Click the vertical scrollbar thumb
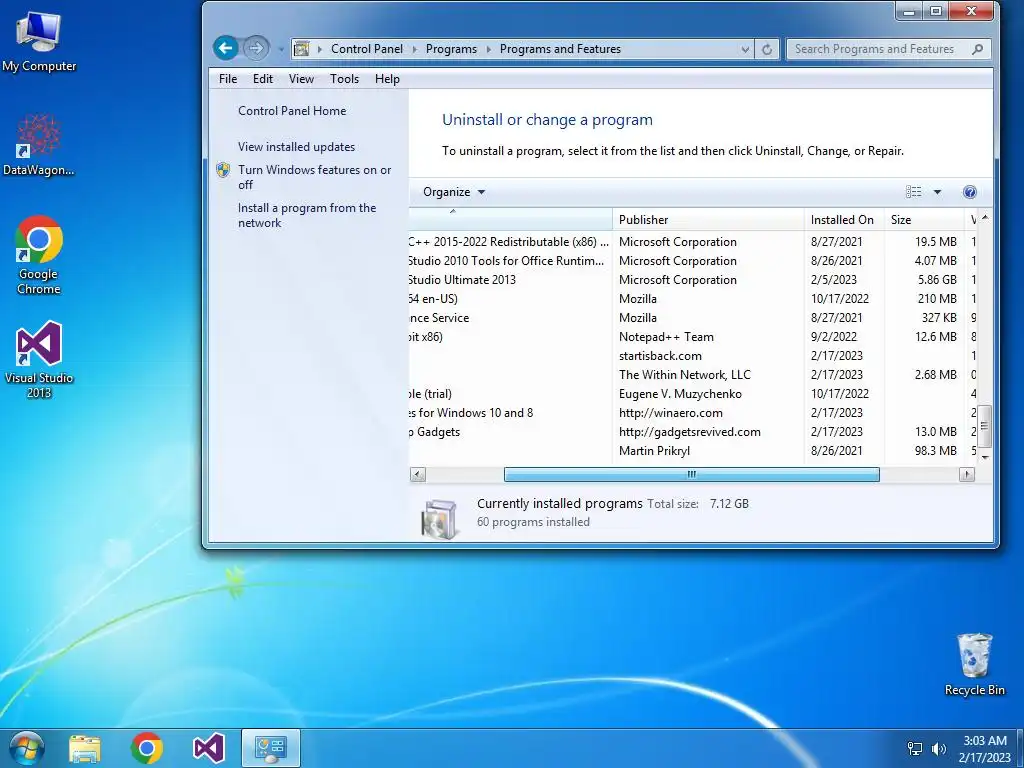This screenshot has height=768, width=1024. tap(985, 426)
